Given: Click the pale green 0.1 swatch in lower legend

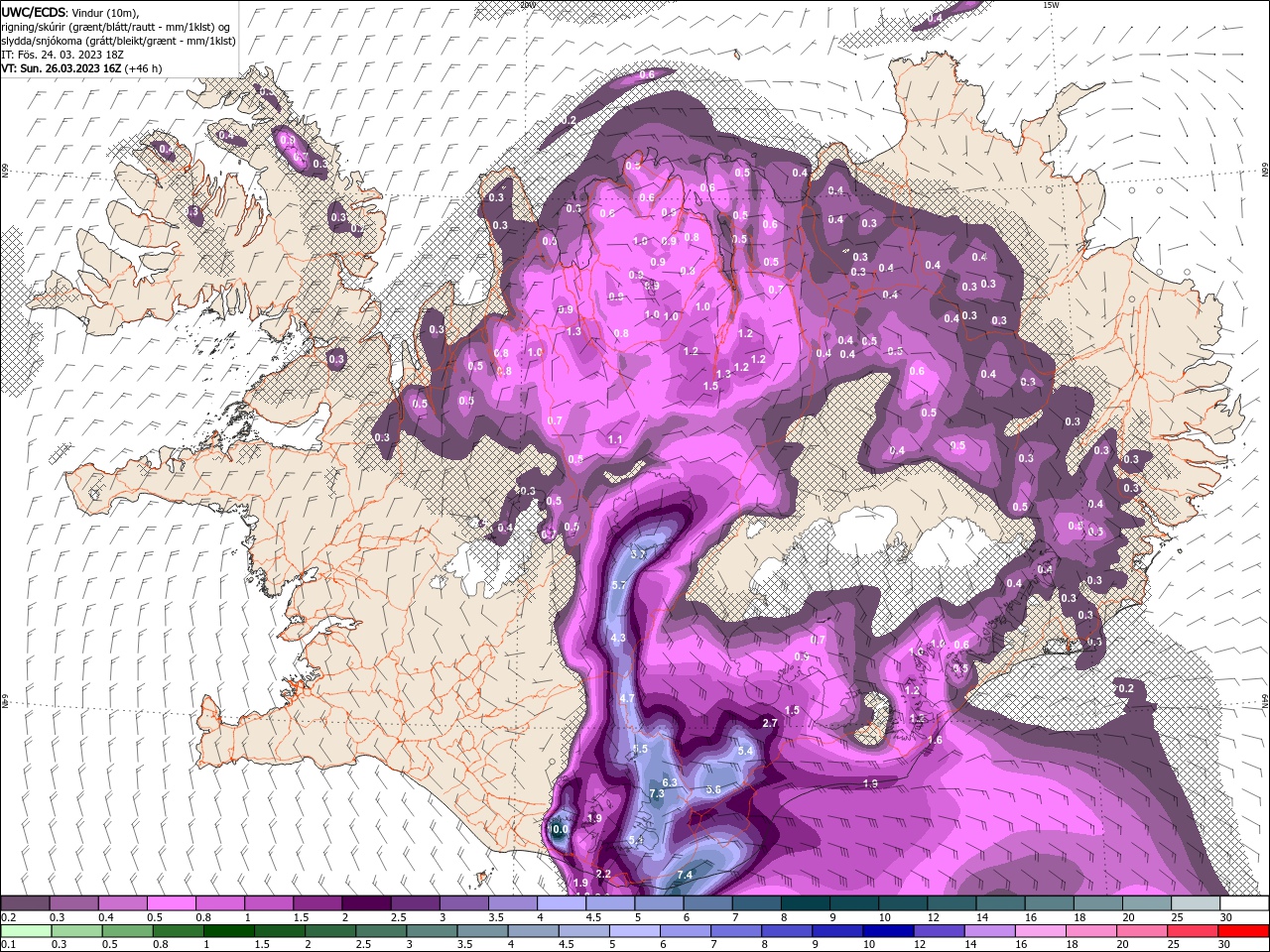Looking at the screenshot, I should tap(25, 931).
